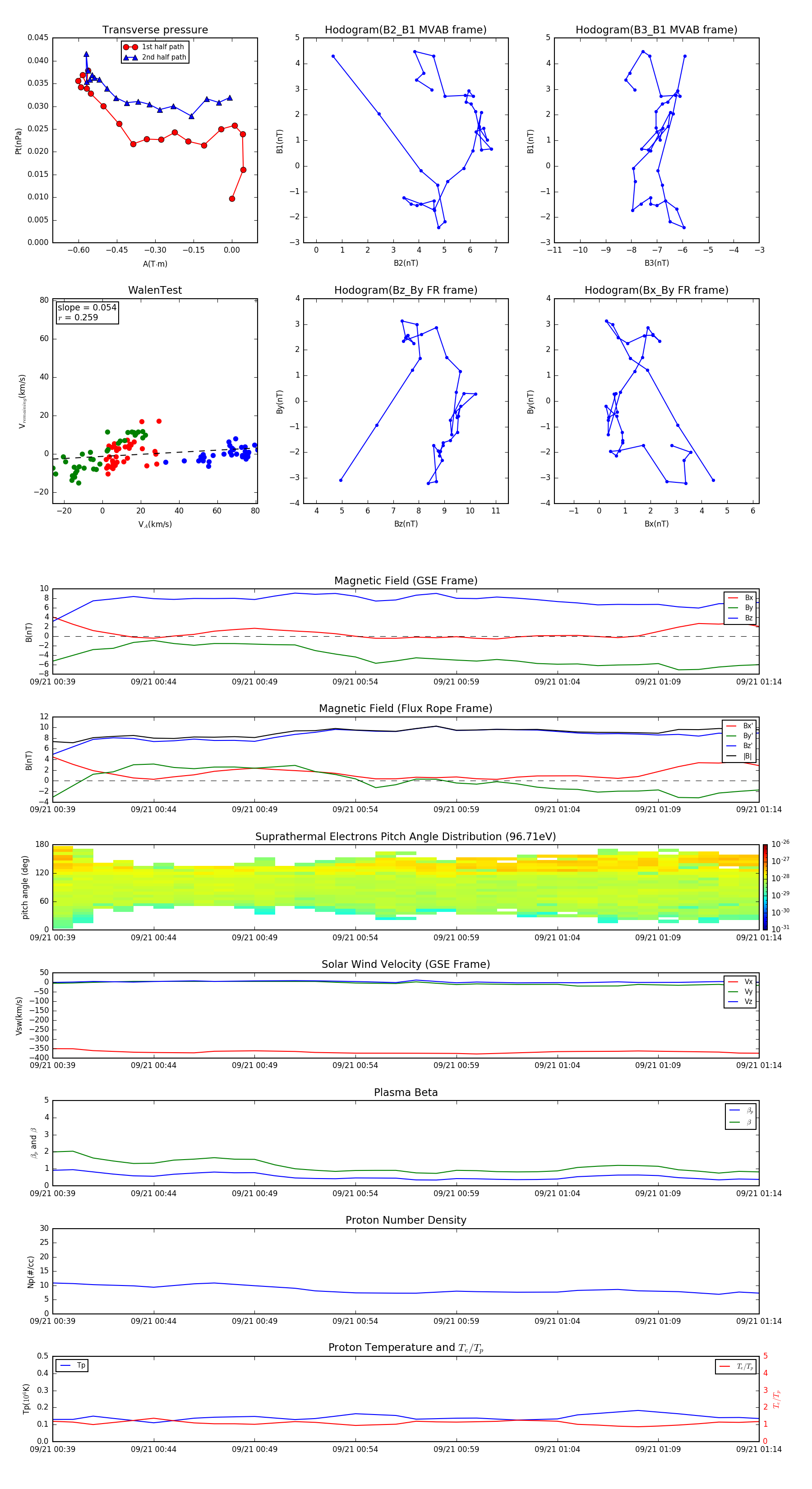The height and width of the screenshot is (1489, 812).
Task: Click the Suprathermal Electrons Pitch Angle Distribution title
Action: [x=406, y=837]
